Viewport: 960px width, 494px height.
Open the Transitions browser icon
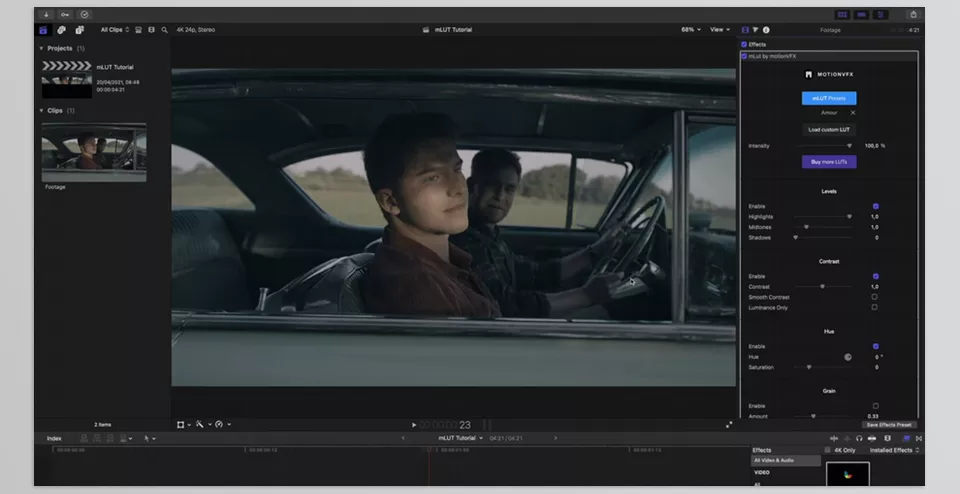(x=918, y=438)
